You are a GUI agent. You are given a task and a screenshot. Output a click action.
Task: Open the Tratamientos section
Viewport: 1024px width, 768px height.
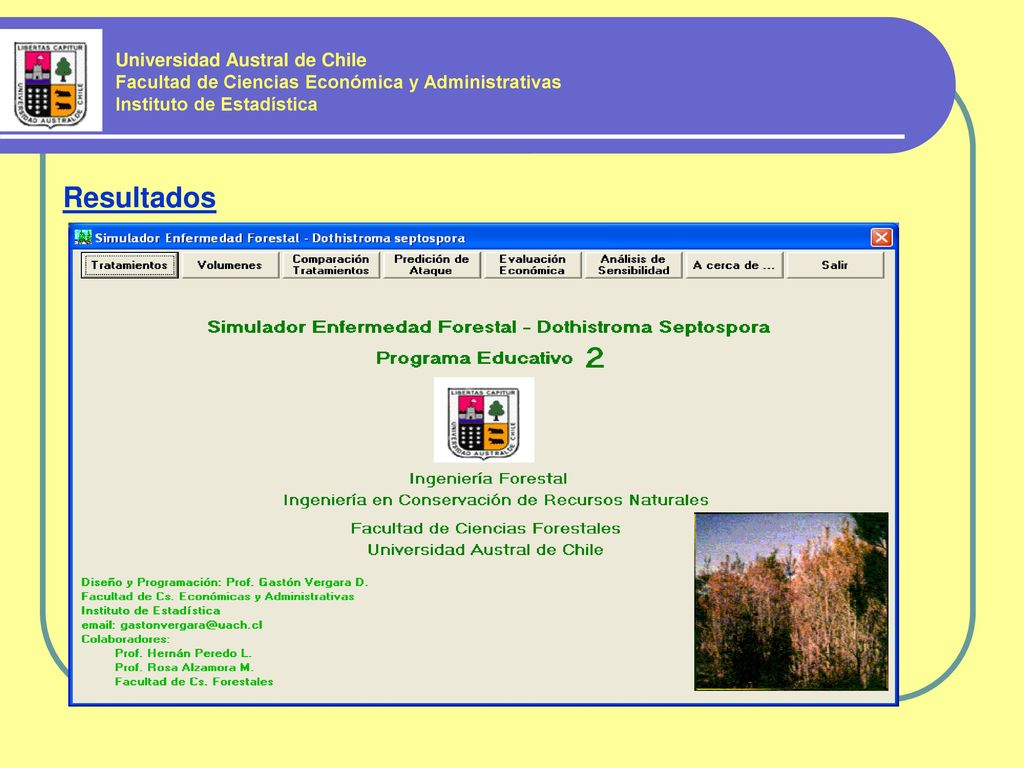tap(129, 265)
